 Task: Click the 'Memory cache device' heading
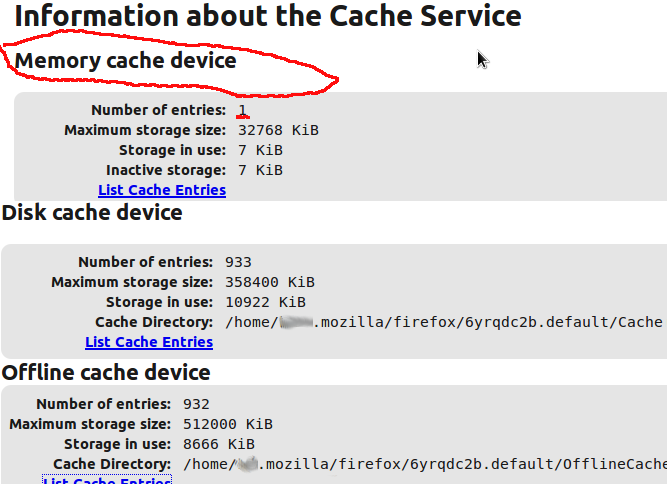[126, 61]
